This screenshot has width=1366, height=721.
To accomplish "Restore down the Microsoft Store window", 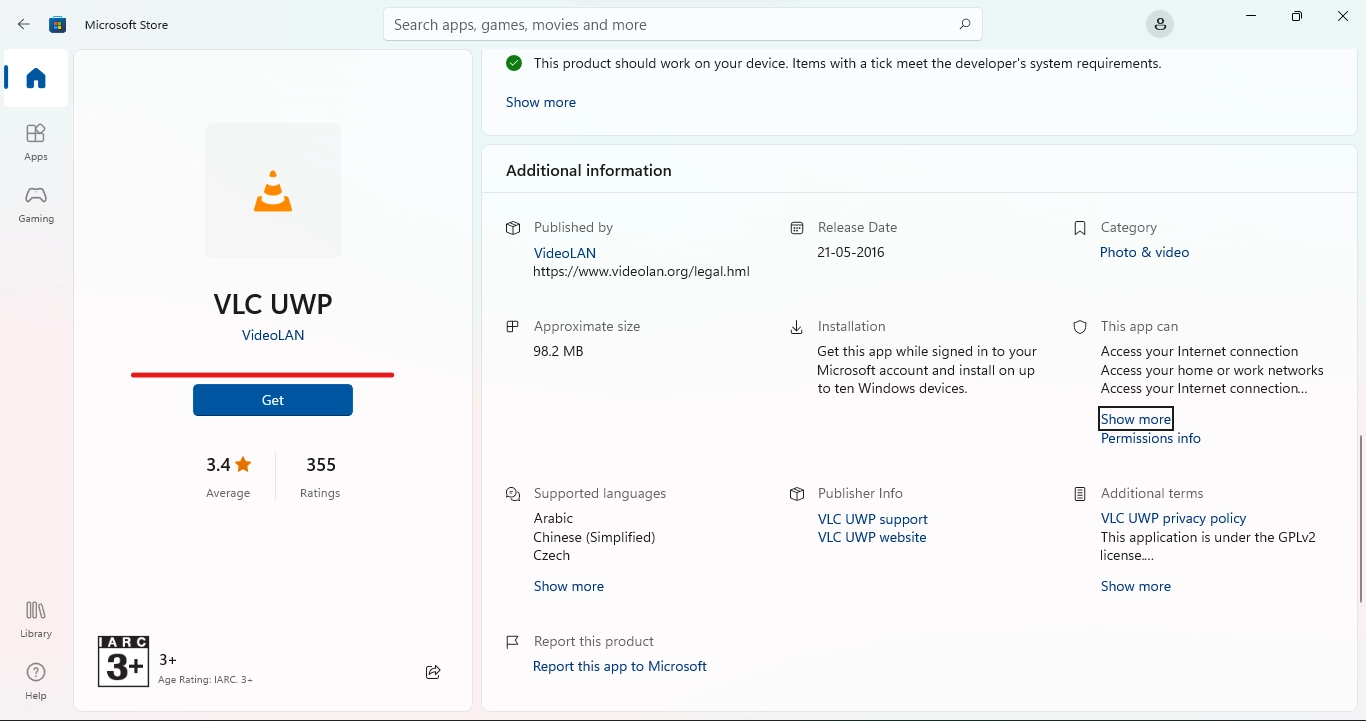I will coord(1297,16).
